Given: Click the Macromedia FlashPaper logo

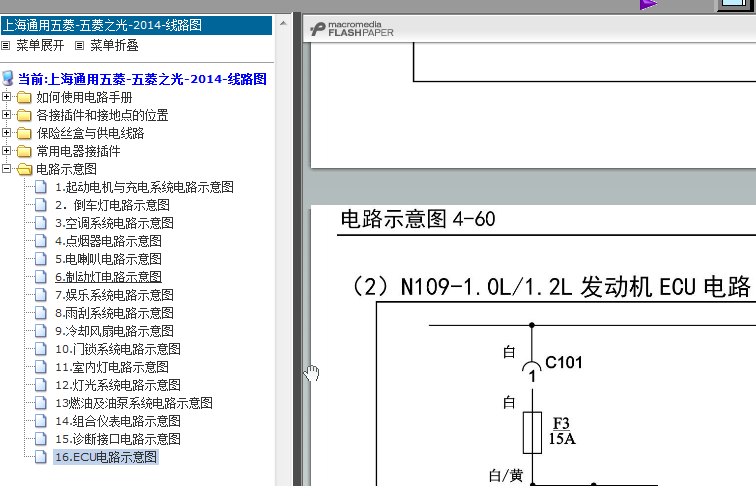Looking at the screenshot, I should pyautogui.click(x=352, y=29).
